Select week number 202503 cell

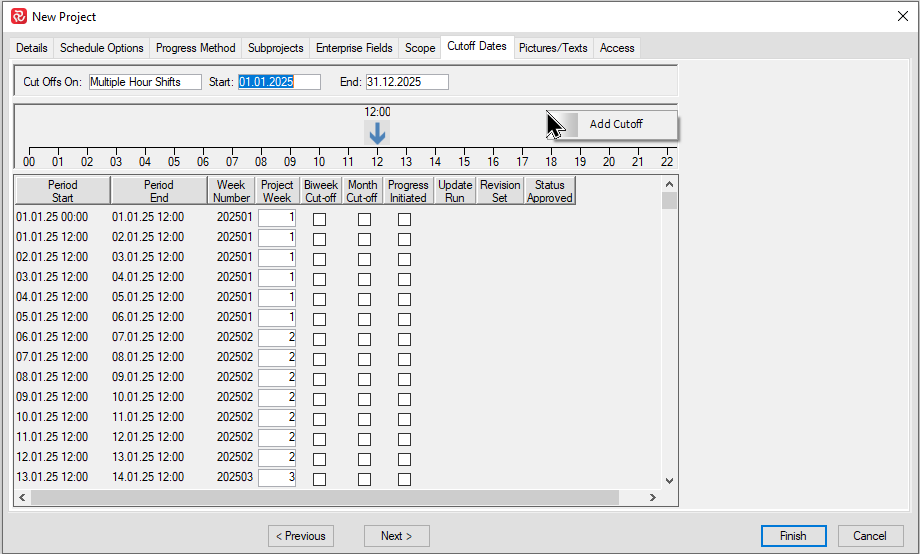[x=235, y=477]
